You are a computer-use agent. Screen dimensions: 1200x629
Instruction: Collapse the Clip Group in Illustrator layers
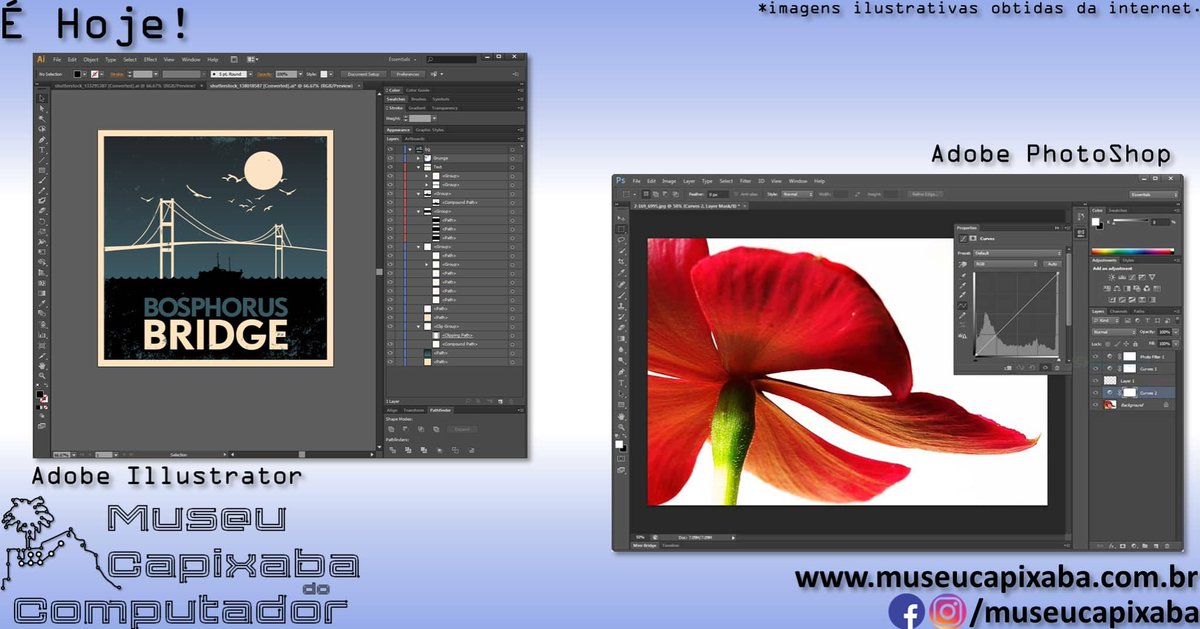(x=418, y=326)
